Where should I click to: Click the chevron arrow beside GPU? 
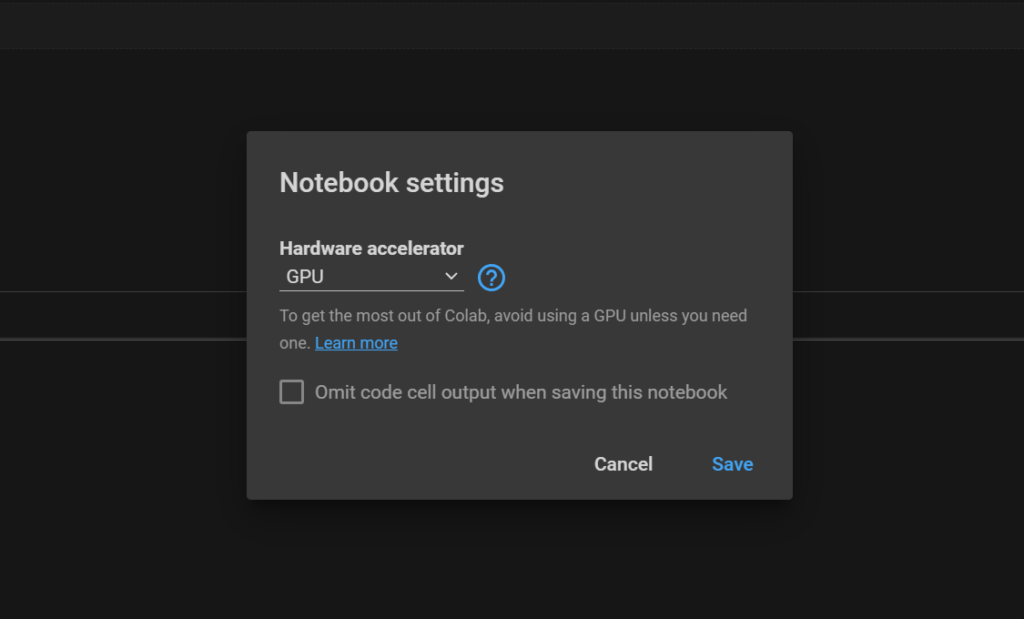pos(451,276)
